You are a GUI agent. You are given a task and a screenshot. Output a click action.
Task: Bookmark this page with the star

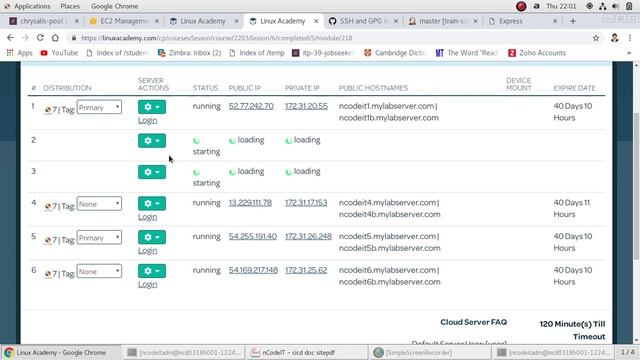coord(596,38)
